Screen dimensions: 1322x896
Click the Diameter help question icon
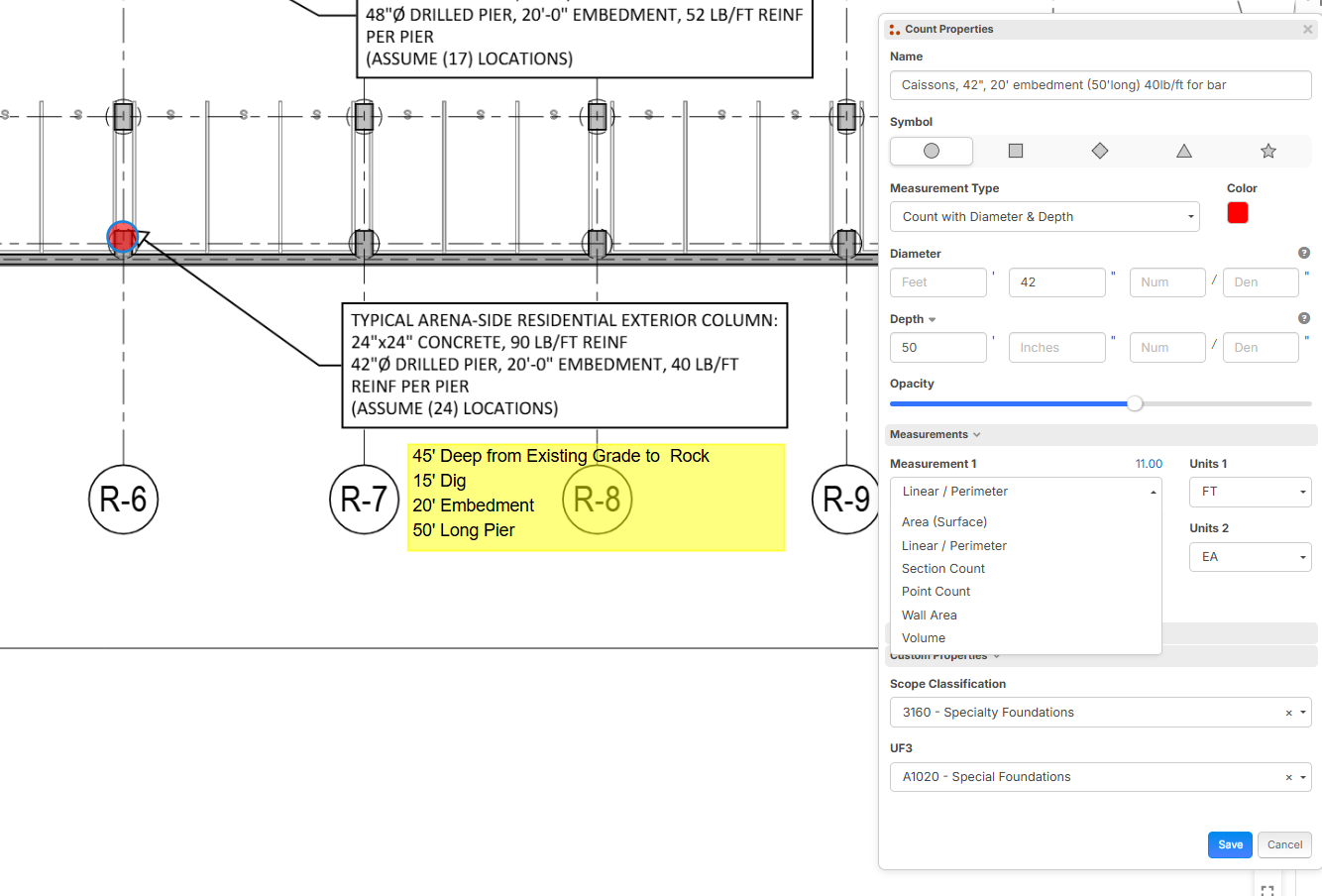[x=1304, y=253]
